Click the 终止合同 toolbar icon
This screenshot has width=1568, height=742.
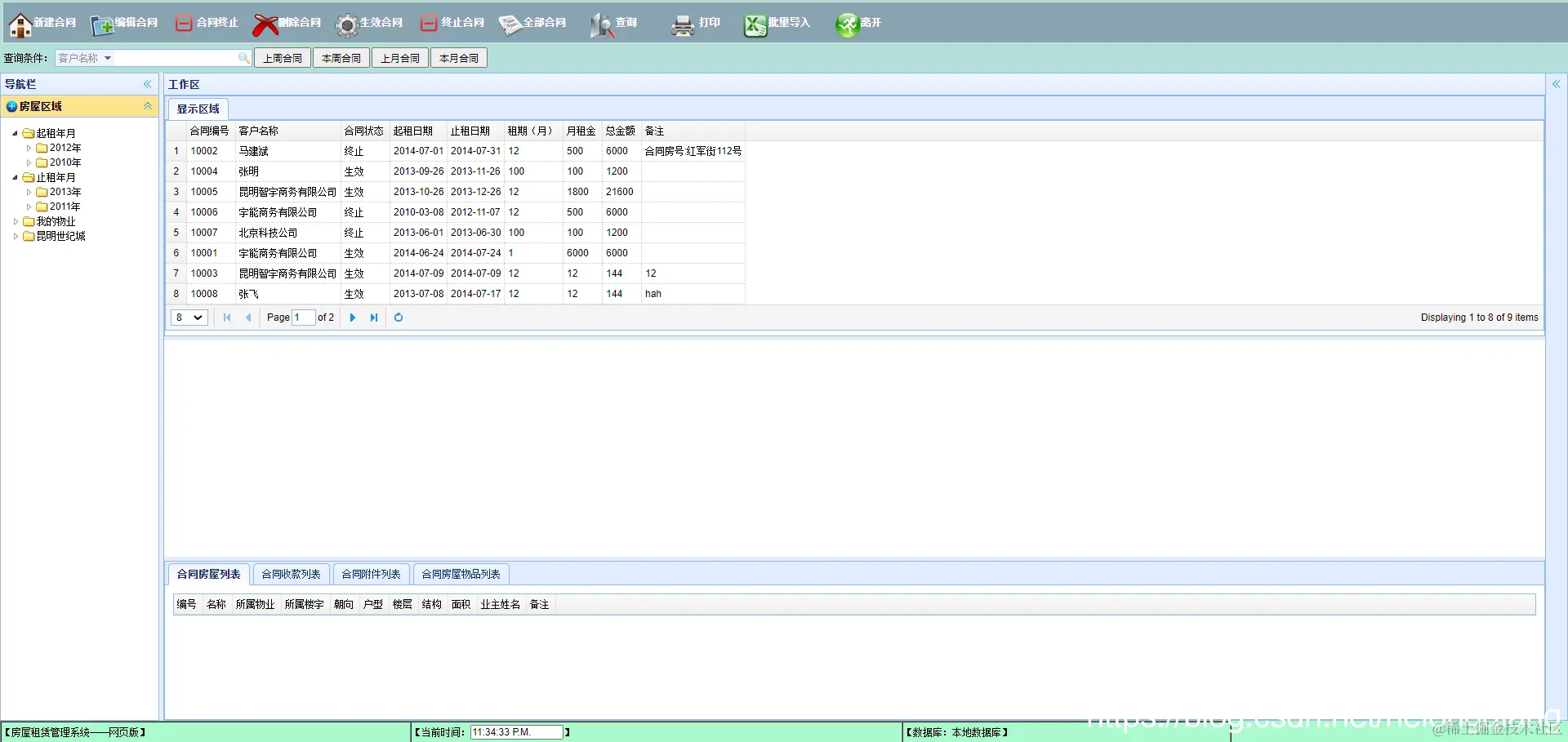429,24
